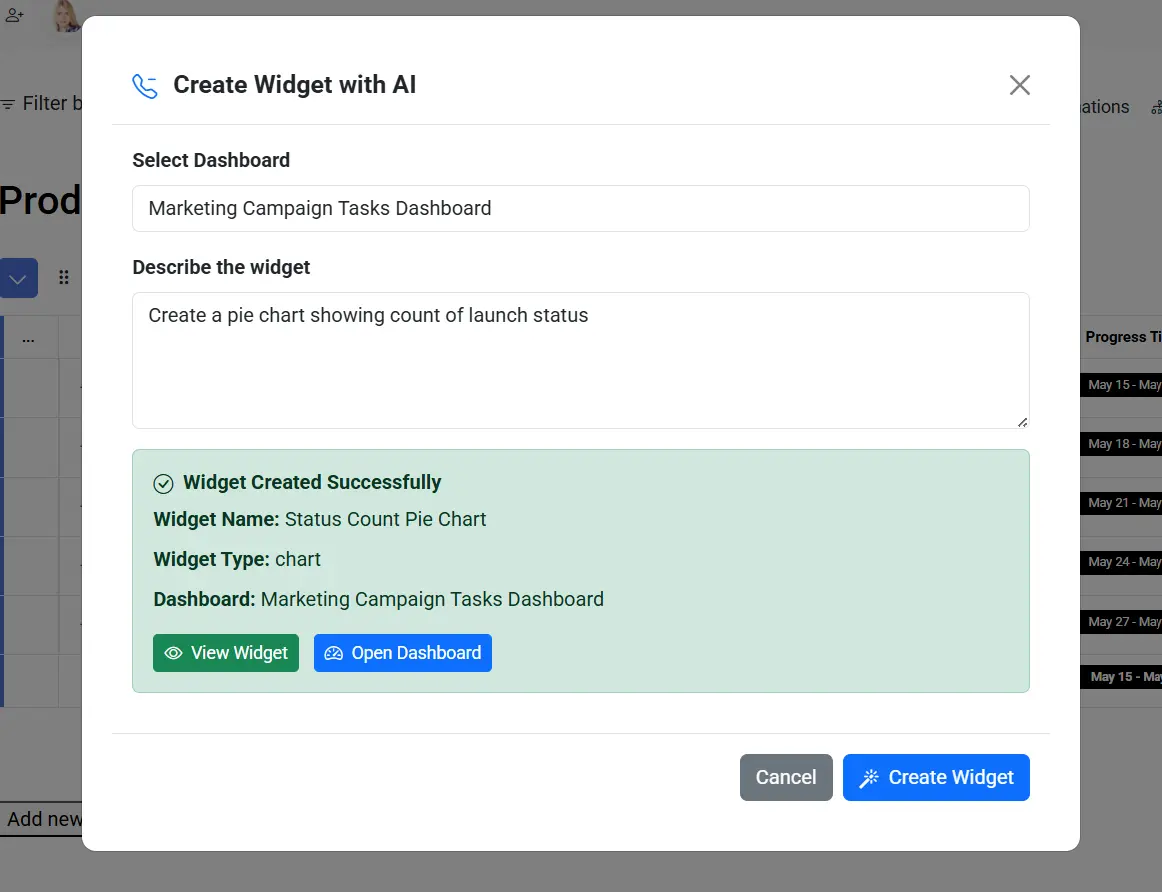
Task: Click the Create Widget button
Action: click(x=936, y=777)
